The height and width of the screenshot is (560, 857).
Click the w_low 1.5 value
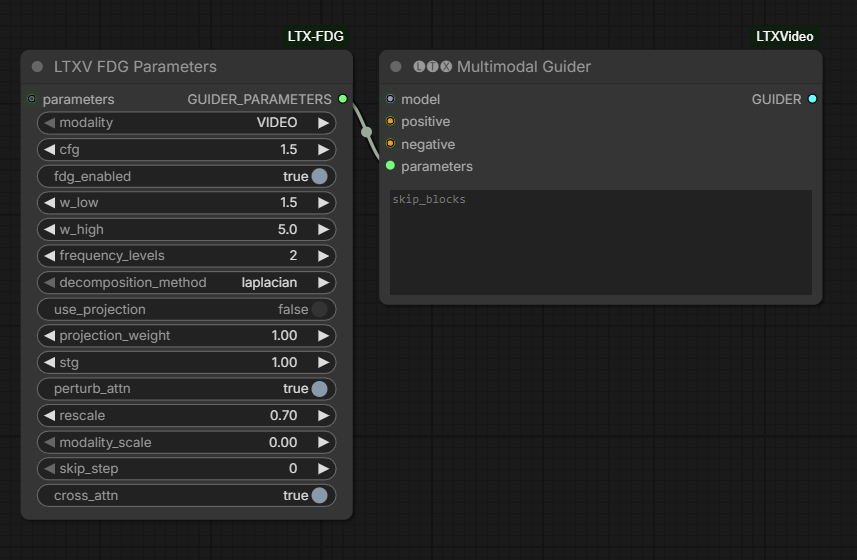point(289,203)
